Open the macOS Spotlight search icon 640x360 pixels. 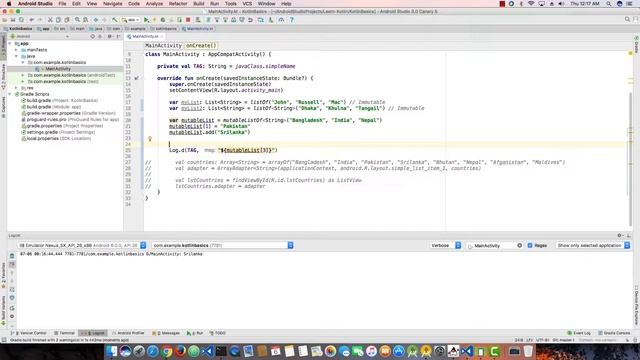click(x=609, y=4)
